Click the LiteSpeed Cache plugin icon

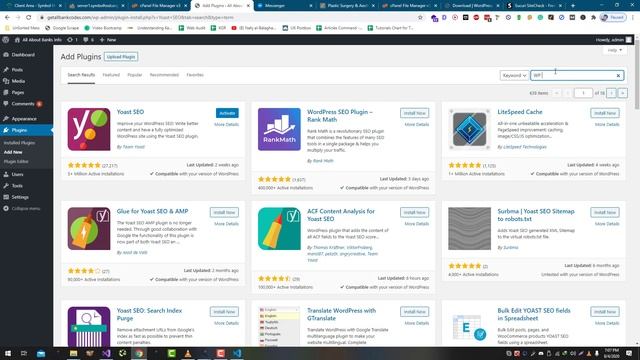point(469,129)
